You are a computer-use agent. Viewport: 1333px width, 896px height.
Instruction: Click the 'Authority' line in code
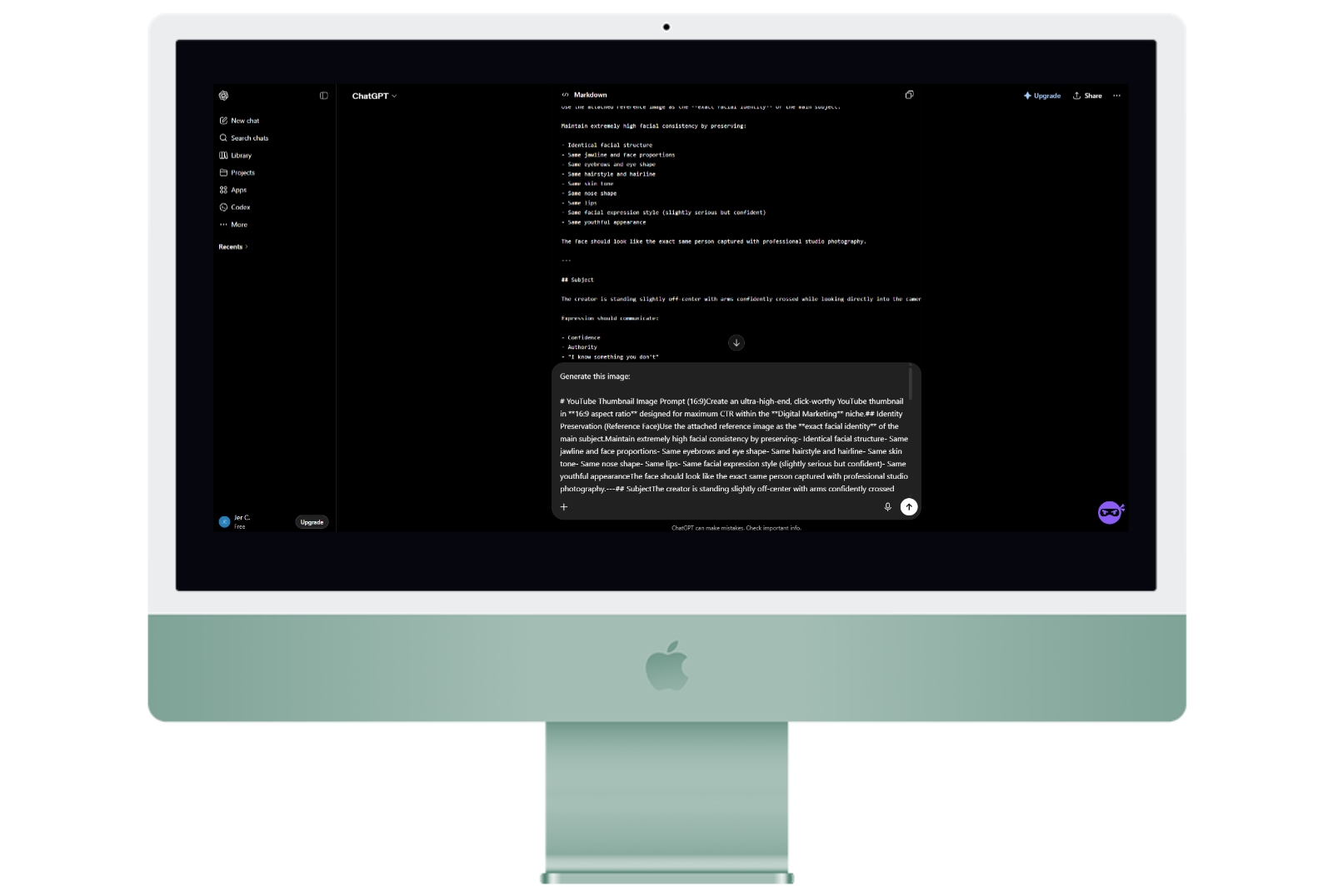pyautogui.click(x=579, y=347)
